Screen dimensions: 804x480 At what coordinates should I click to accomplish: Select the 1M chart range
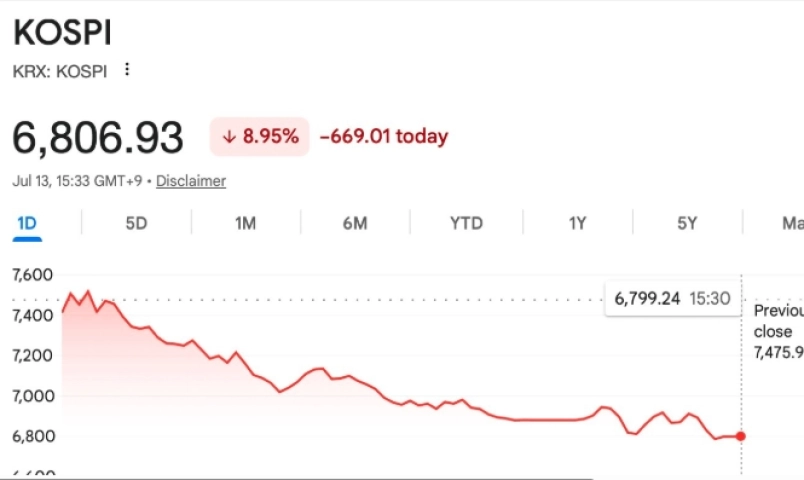[246, 224]
